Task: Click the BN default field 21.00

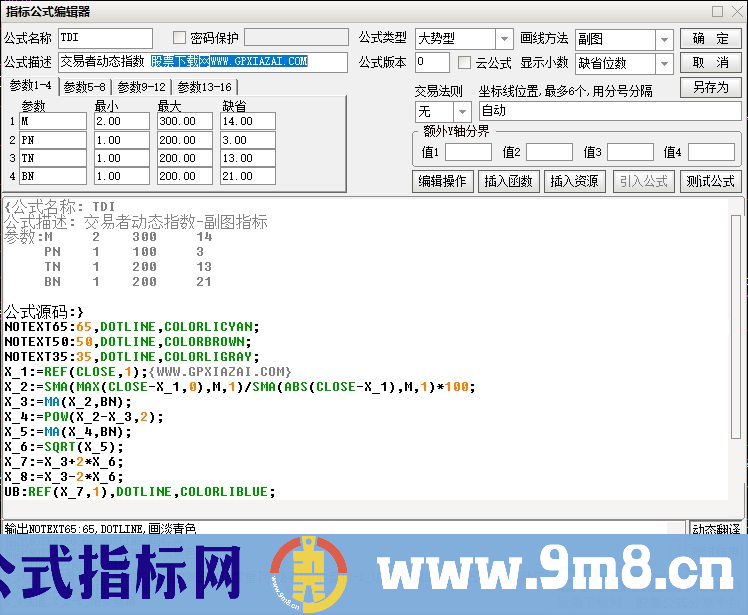Action: (x=248, y=176)
